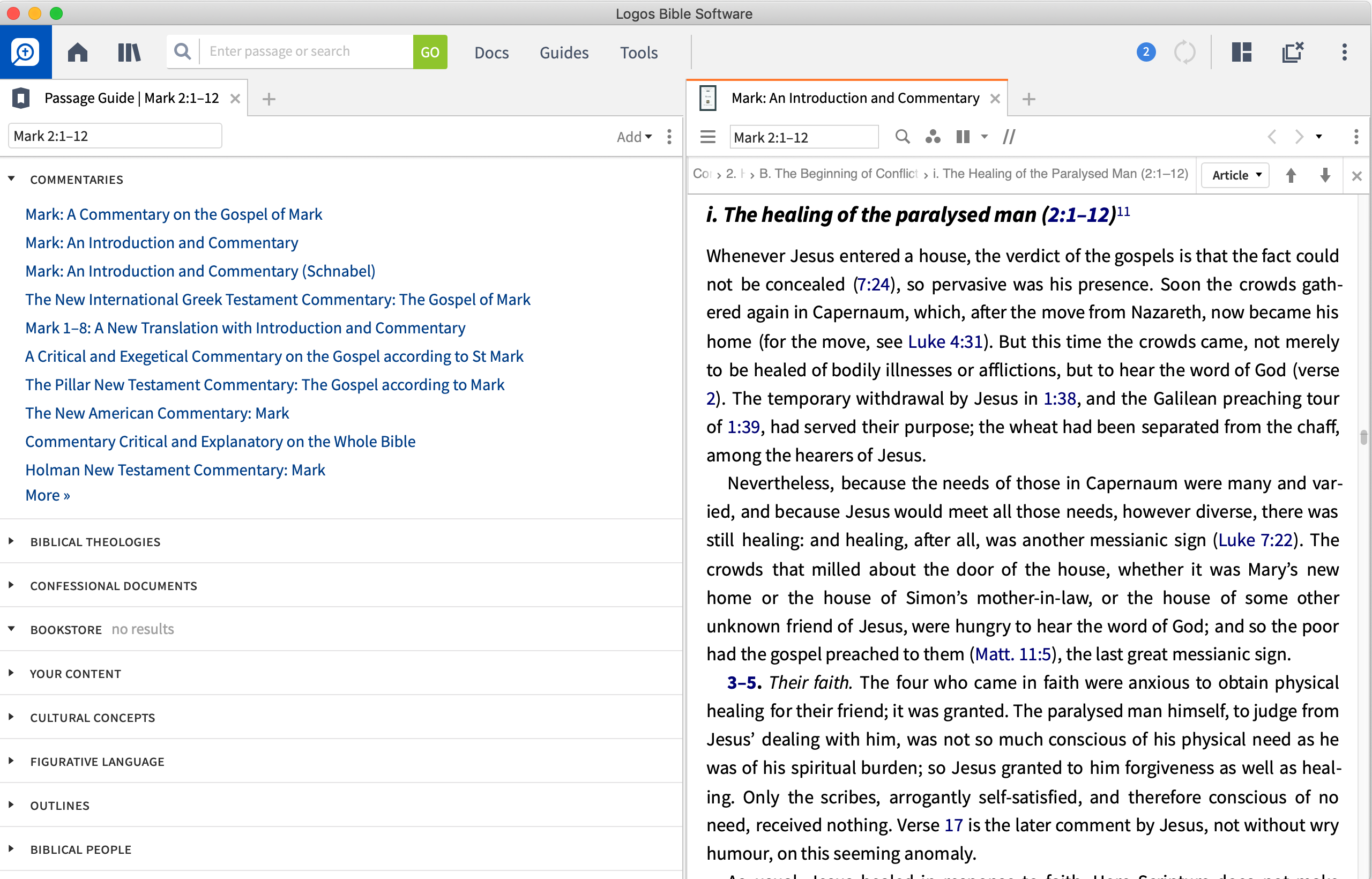Open history dropdown arrow beside forward

tap(1319, 137)
